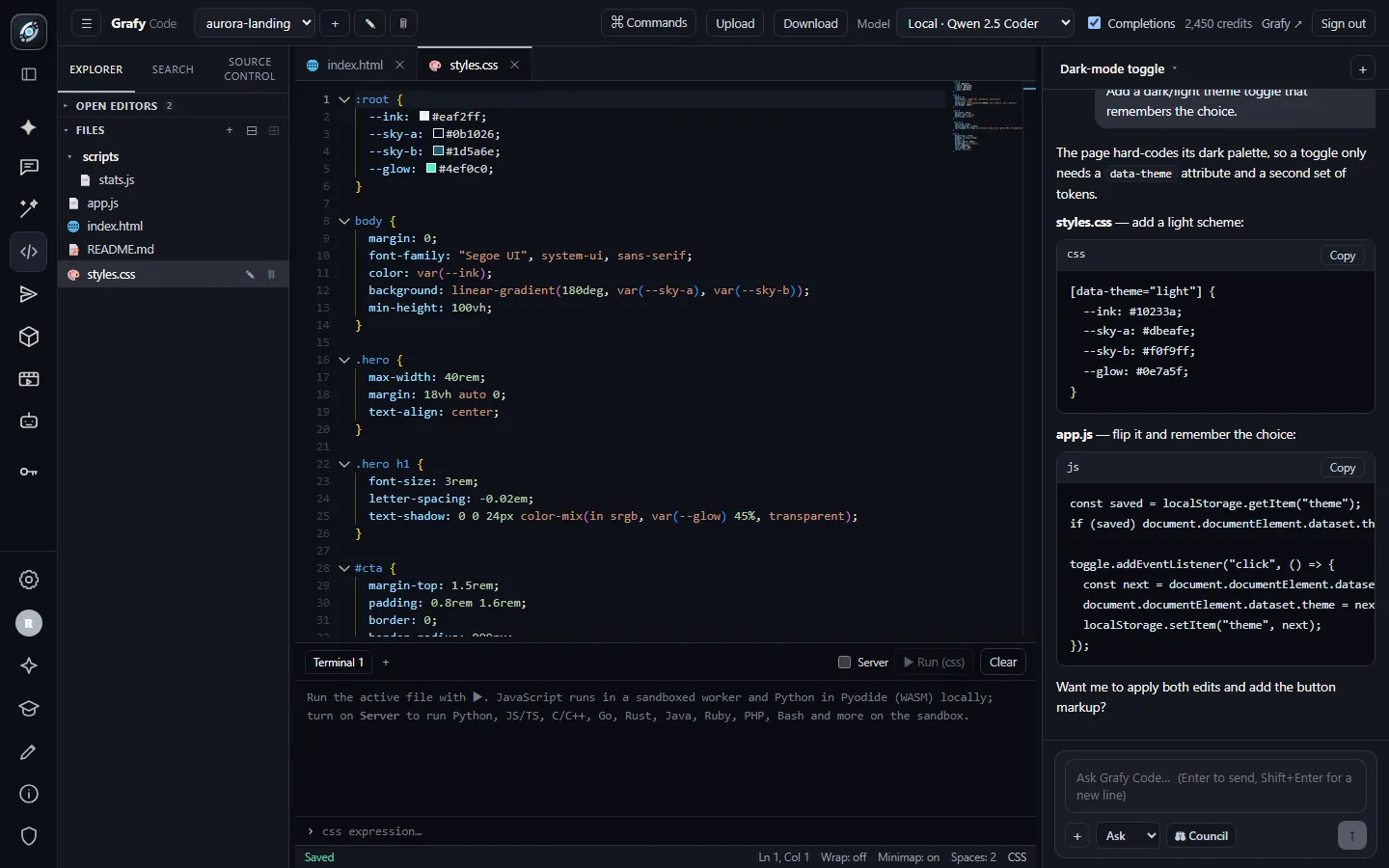Delete styles.css using its trash icon
Screen dimensions: 1389x868
click(271, 275)
